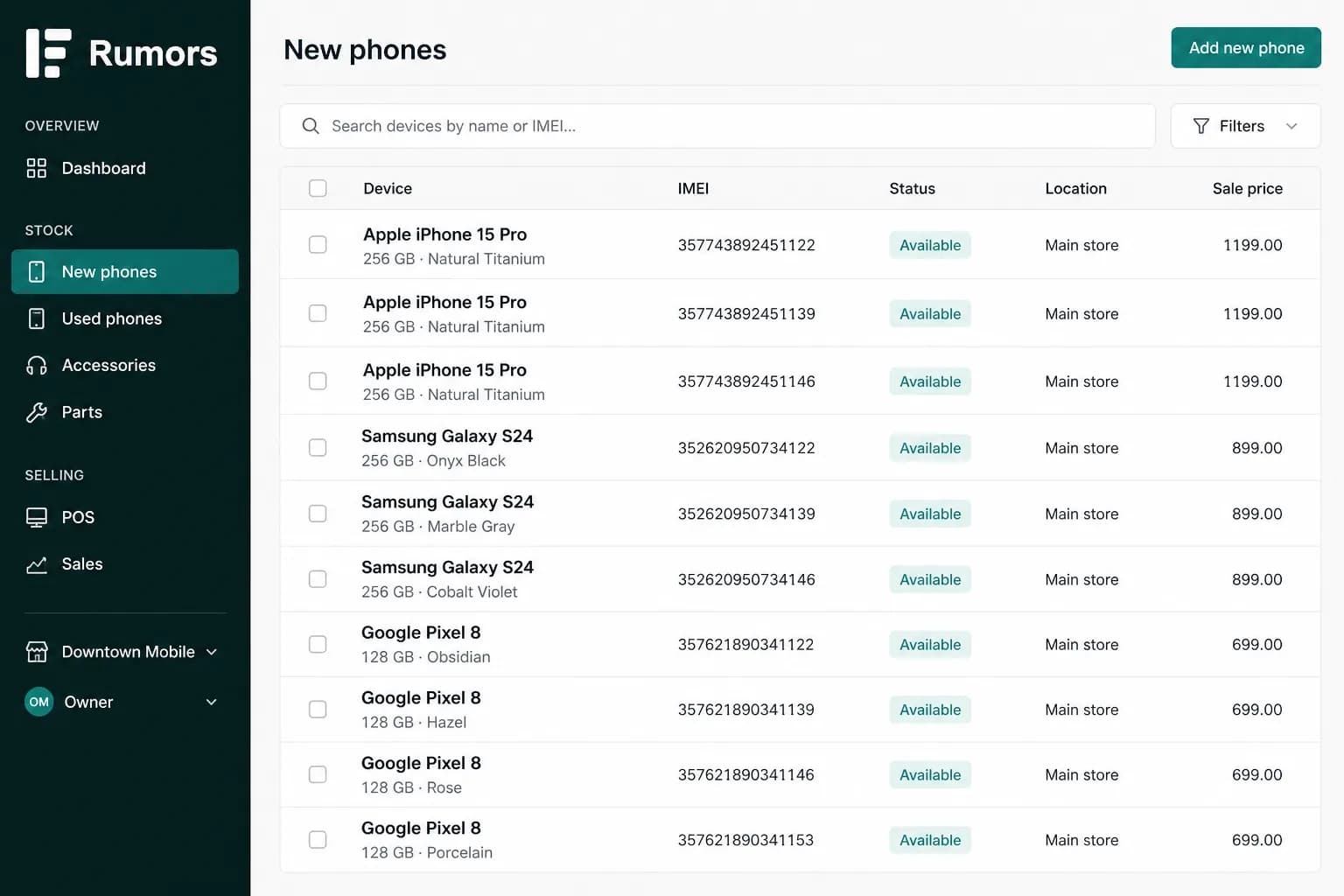Select the Galaxy S24 Marble Gray checkbox
The width and height of the screenshot is (1344, 896).
(x=318, y=513)
